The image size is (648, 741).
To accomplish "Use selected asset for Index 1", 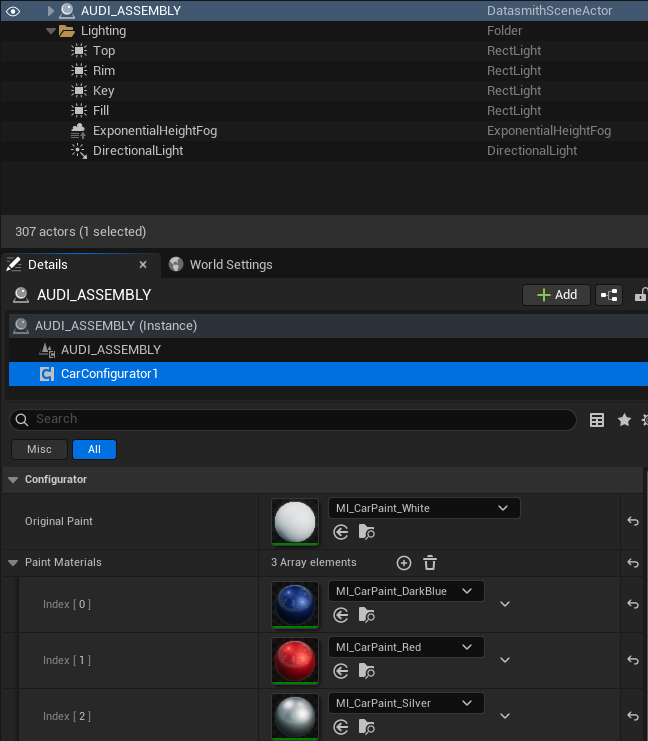I will point(341,671).
